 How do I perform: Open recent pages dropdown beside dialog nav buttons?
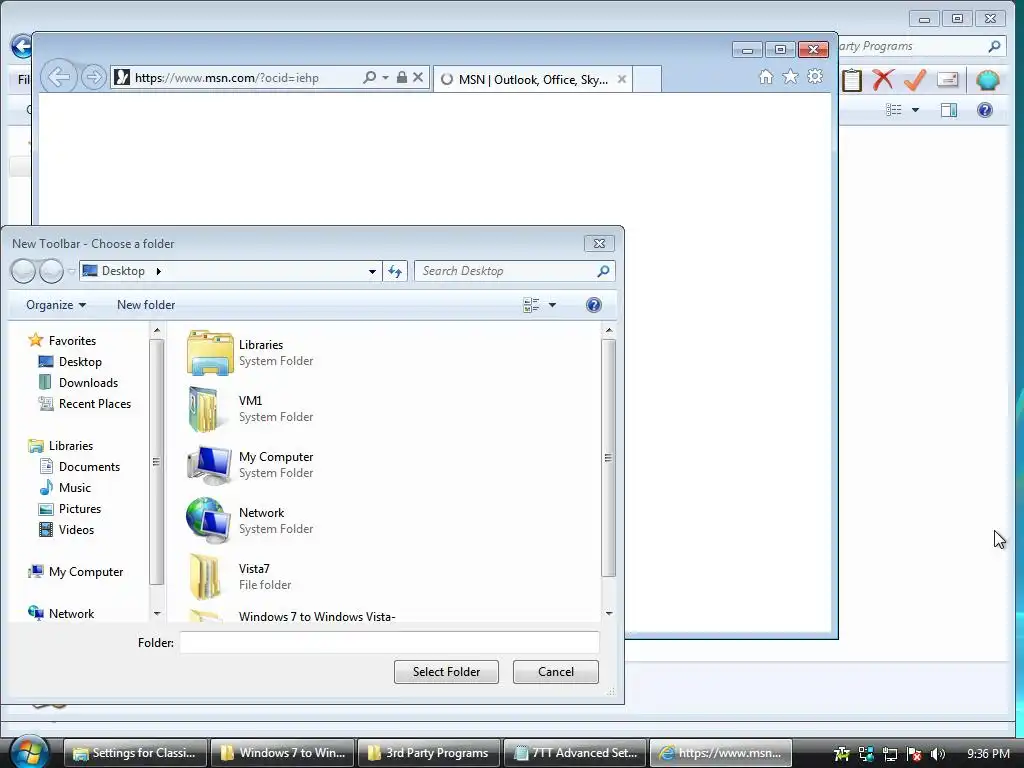[71, 271]
